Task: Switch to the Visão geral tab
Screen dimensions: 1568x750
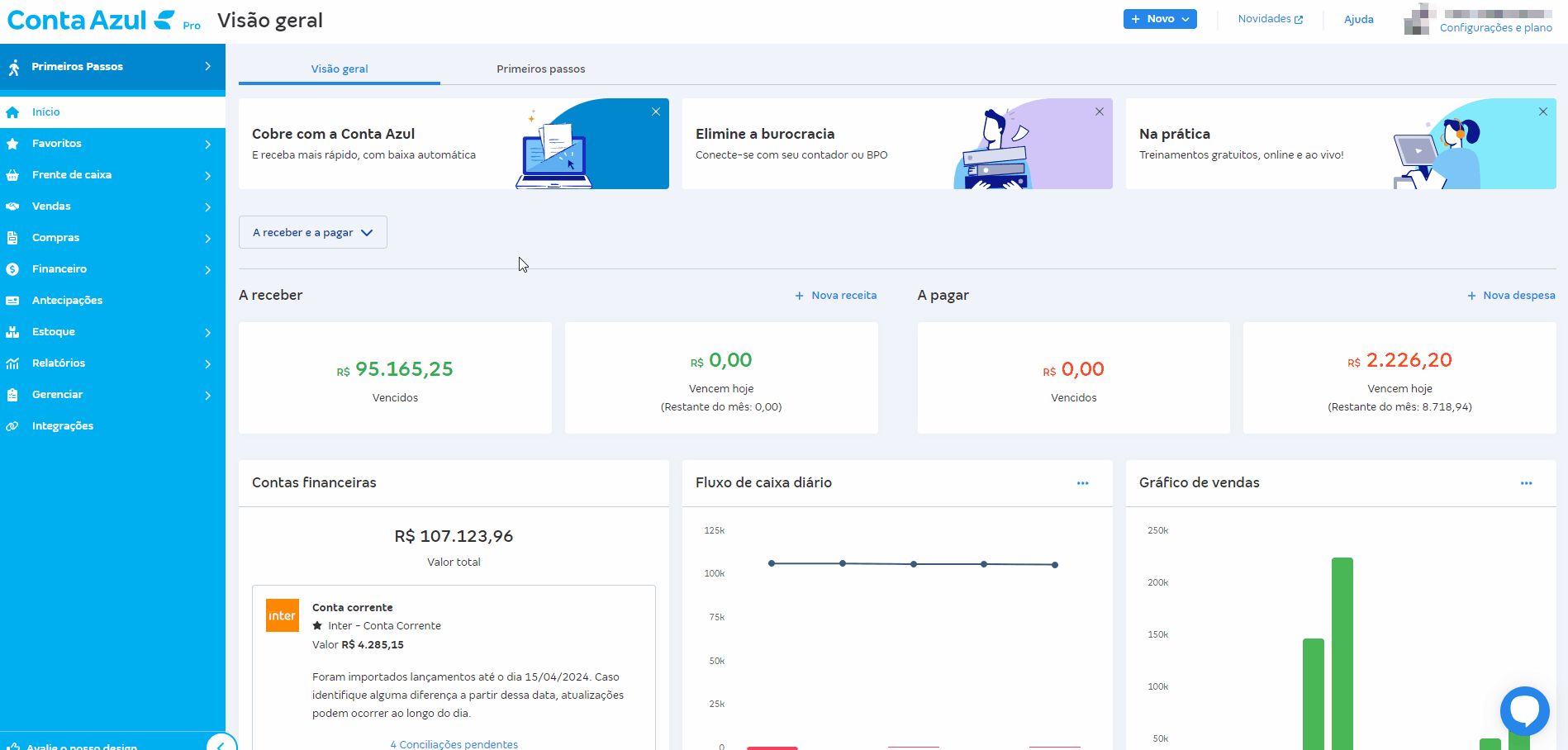Action: pyautogui.click(x=340, y=69)
